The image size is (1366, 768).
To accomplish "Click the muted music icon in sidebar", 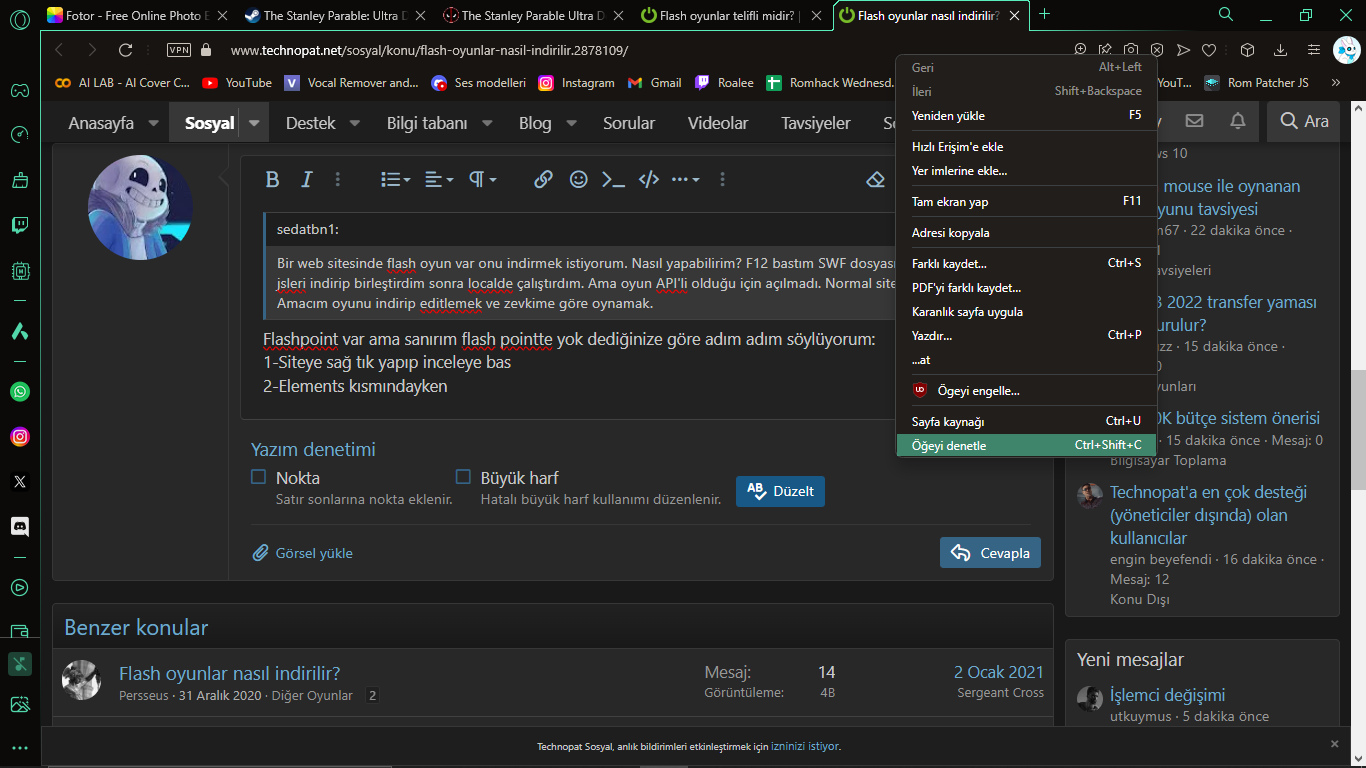I will click(20, 664).
